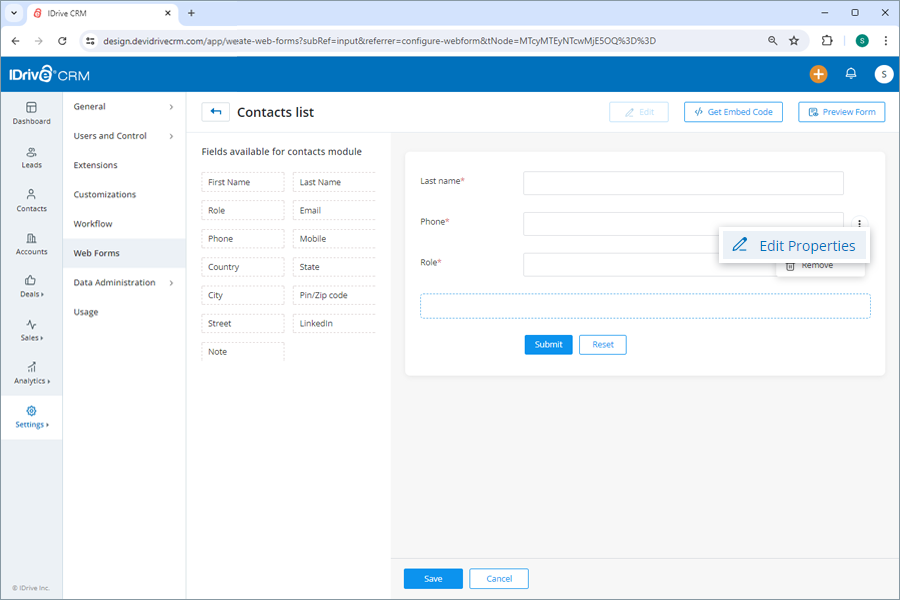Viewport: 900px width, 600px height.
Task: Click the Preview Form button
Action: 841,112
